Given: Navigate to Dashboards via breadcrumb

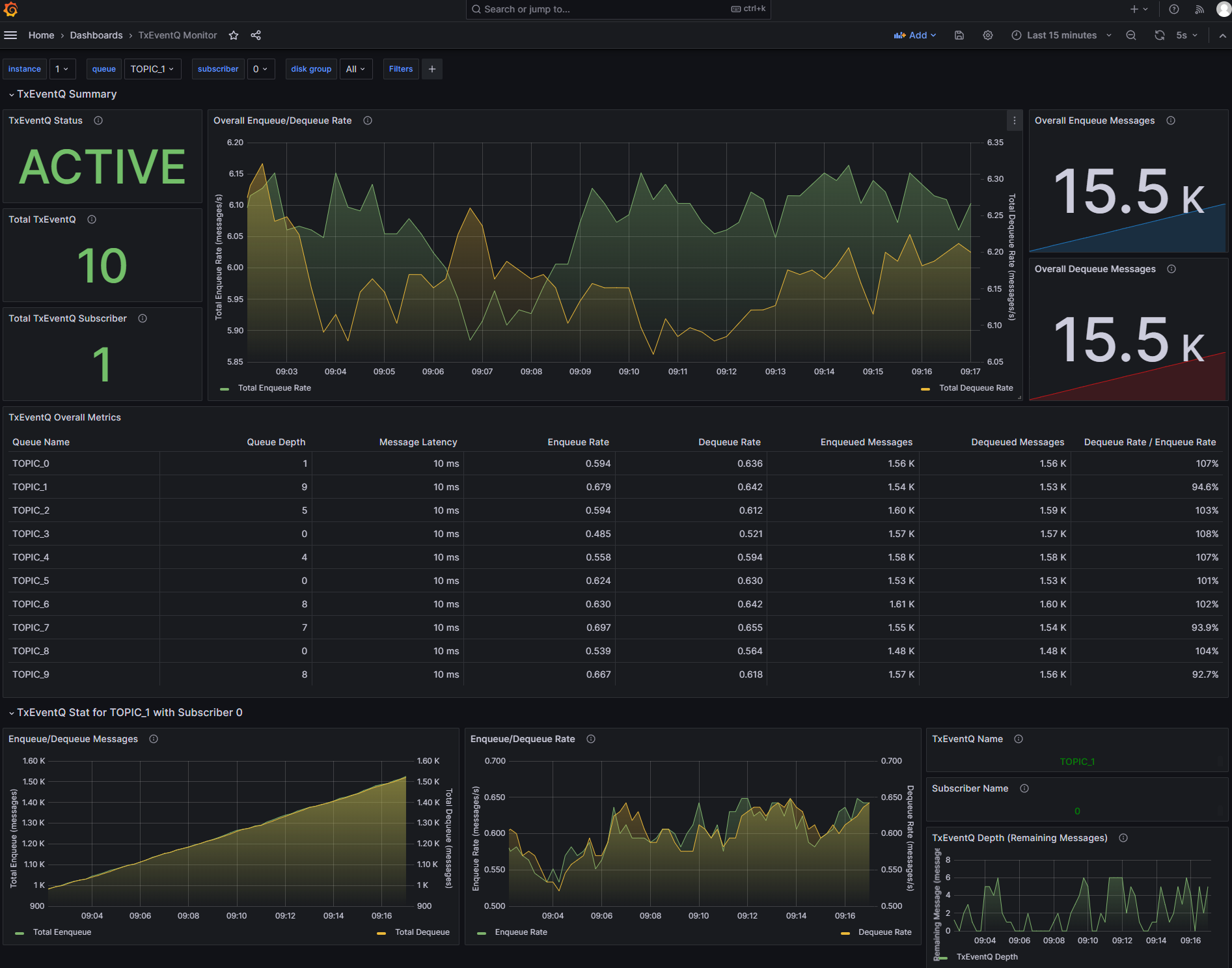Looking at the screenshot, I should [x=96, y=35].
